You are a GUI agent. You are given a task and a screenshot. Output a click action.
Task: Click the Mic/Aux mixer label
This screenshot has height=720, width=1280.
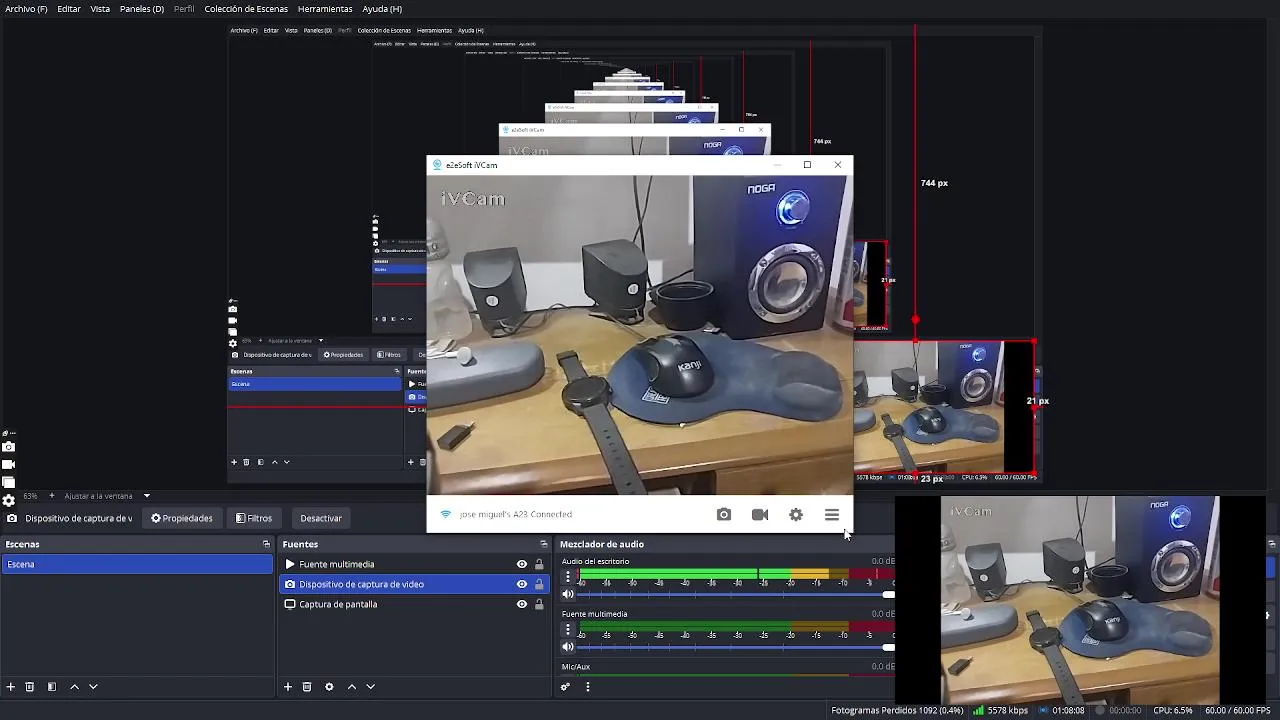(x=576, y=667)
